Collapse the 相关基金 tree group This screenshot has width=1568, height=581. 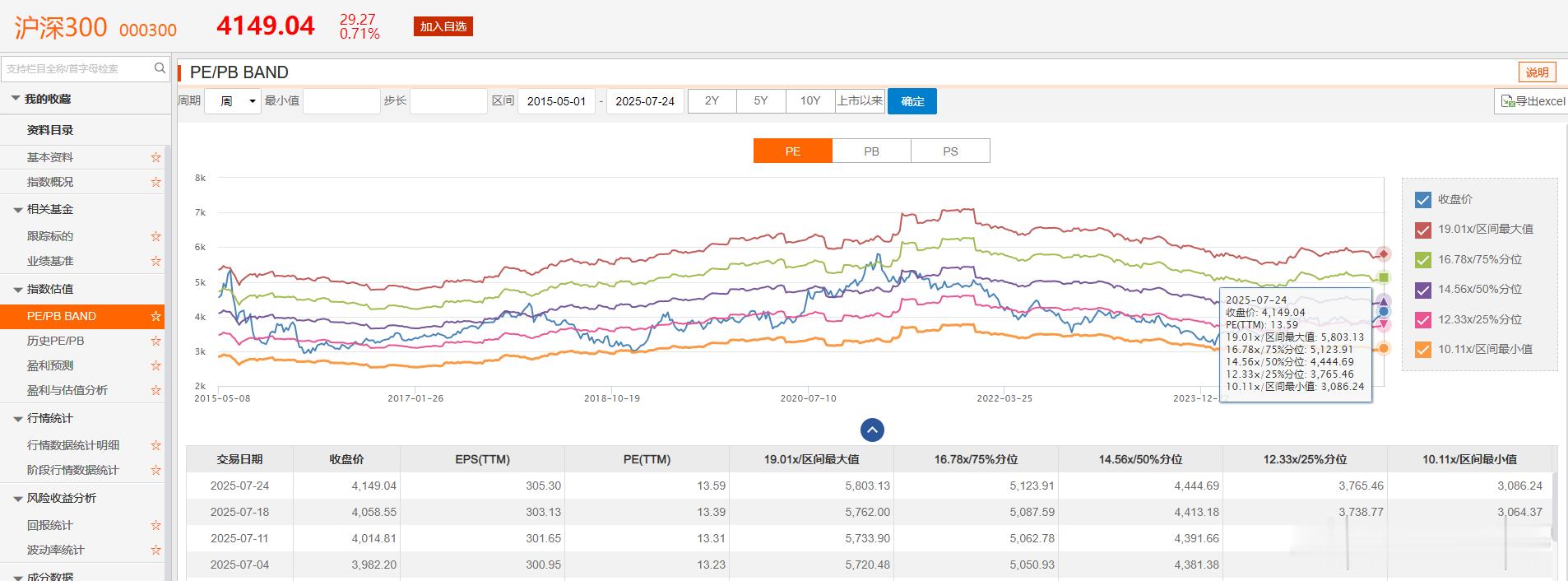tap(17, 210)
